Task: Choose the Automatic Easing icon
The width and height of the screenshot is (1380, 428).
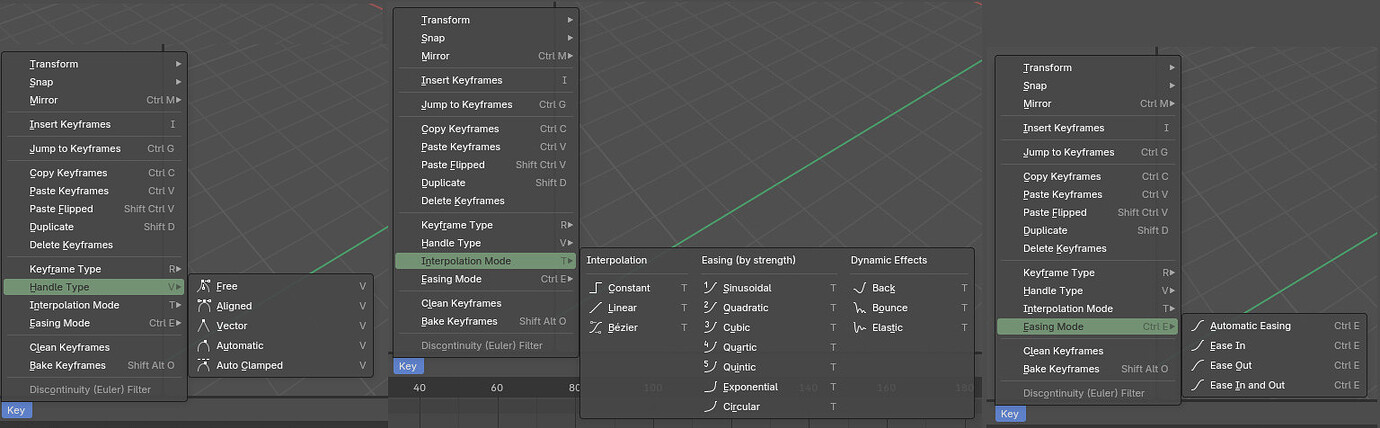Action: 1198,326
